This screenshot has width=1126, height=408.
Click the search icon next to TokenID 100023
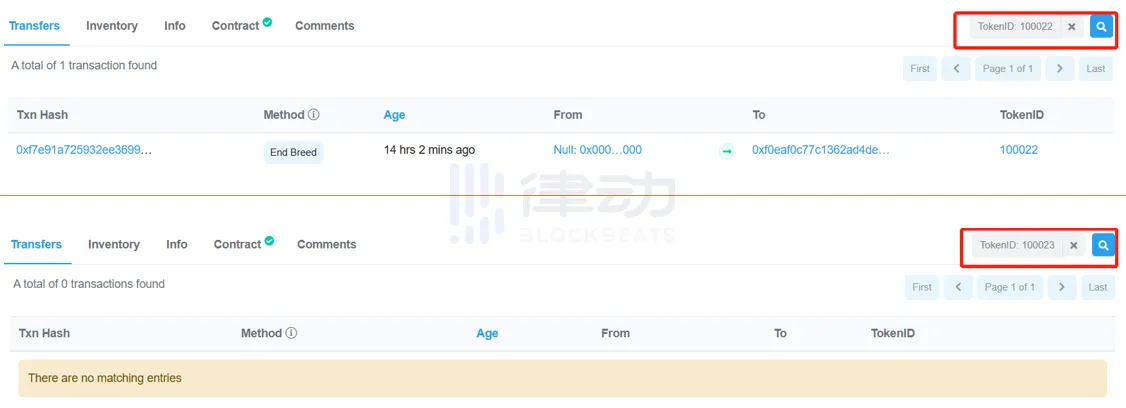(1103, 245)
